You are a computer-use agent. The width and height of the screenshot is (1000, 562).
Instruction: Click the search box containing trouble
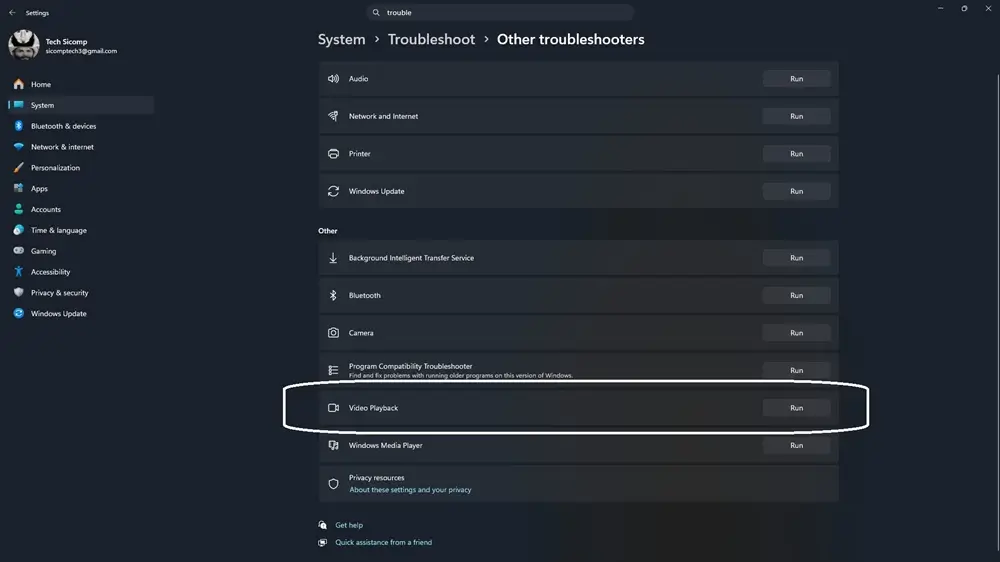tap(500, 12)
